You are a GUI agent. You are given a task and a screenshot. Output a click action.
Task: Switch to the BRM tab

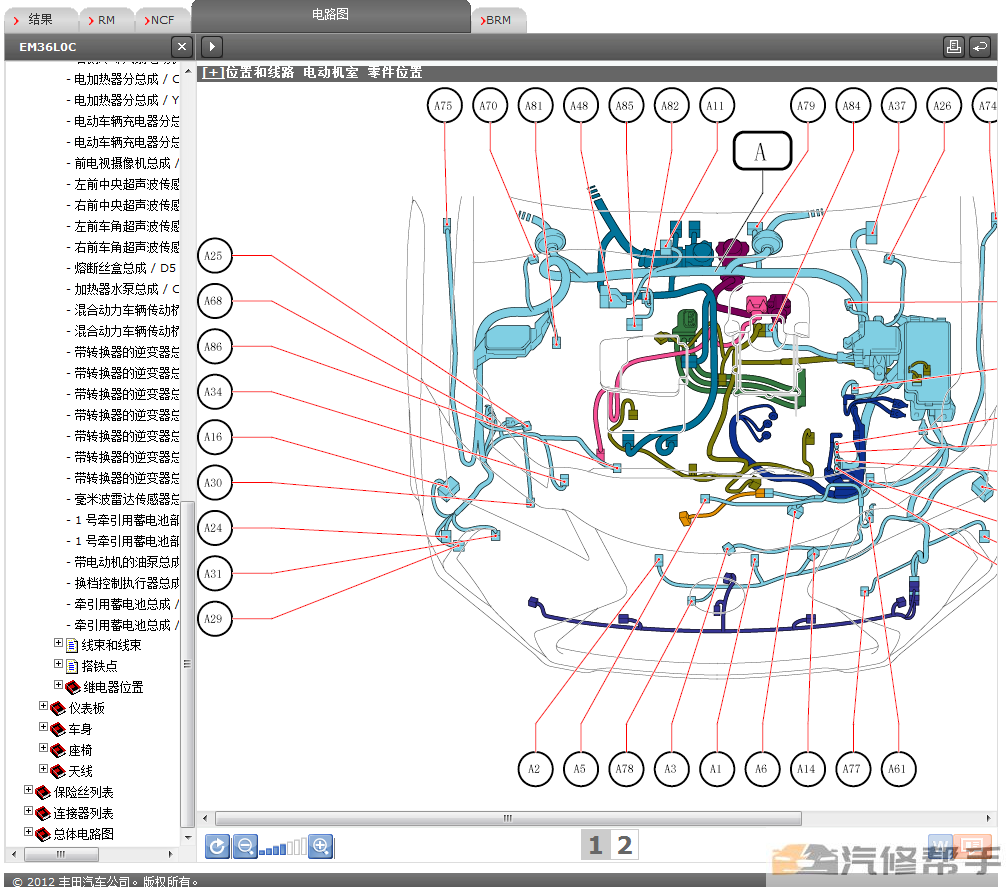pyautogui.click(x=499, y=20)
